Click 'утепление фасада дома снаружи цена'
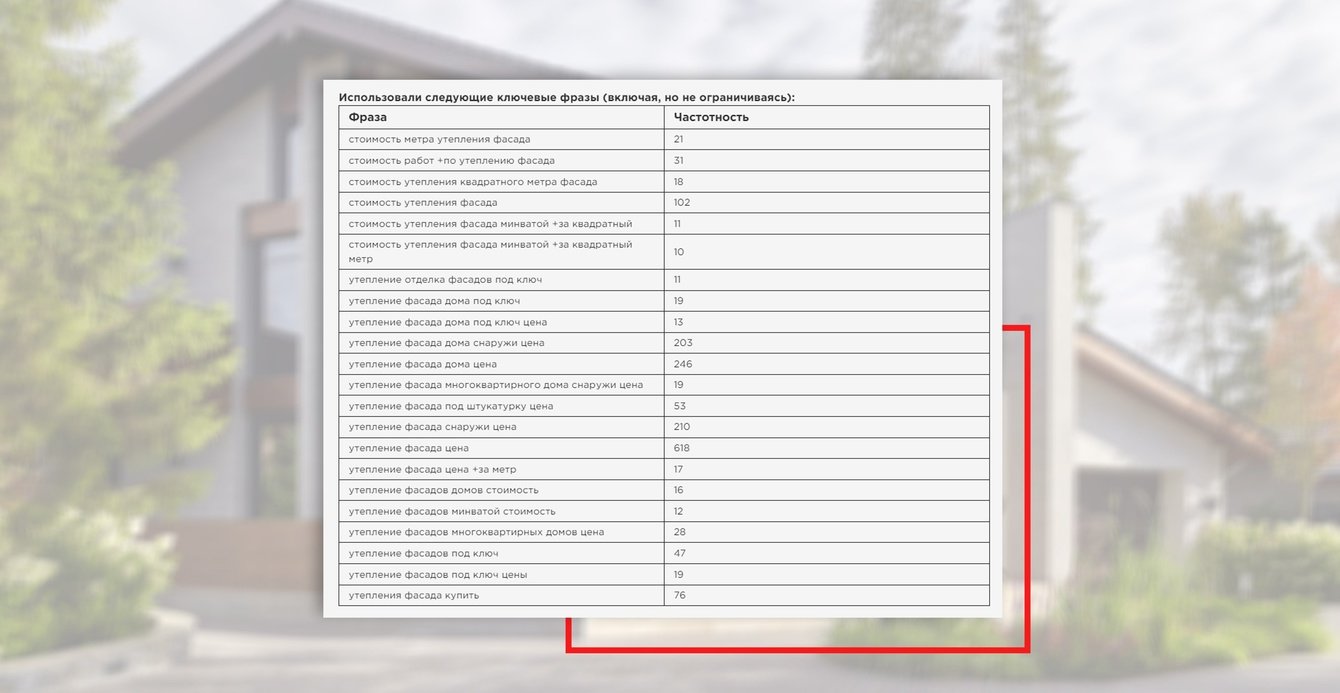The height and width of the screenshot is (693, 1340). (446, 343)
